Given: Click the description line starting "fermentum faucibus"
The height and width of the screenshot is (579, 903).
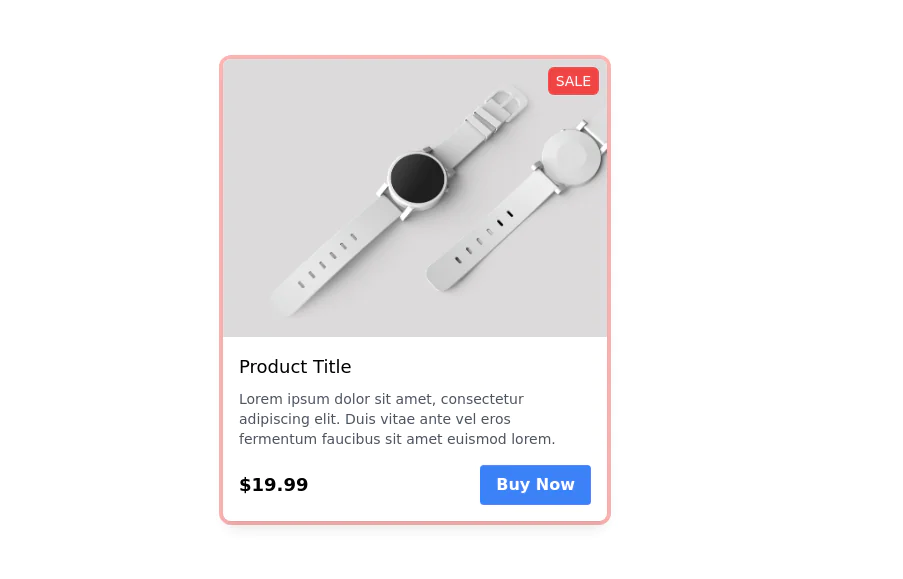Looking at the screenshot, I should click(x=396, y=439).
